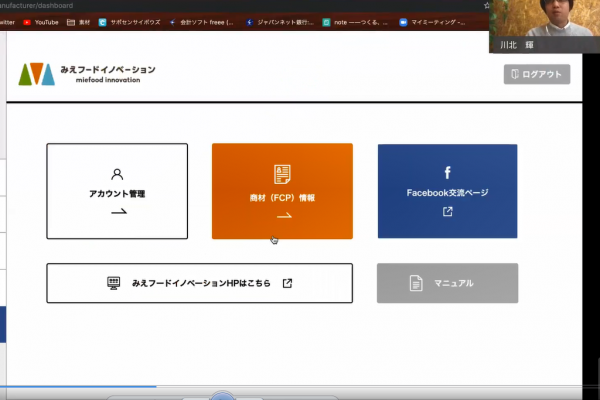Click external link icon after HPはこちら

[287, 283]
